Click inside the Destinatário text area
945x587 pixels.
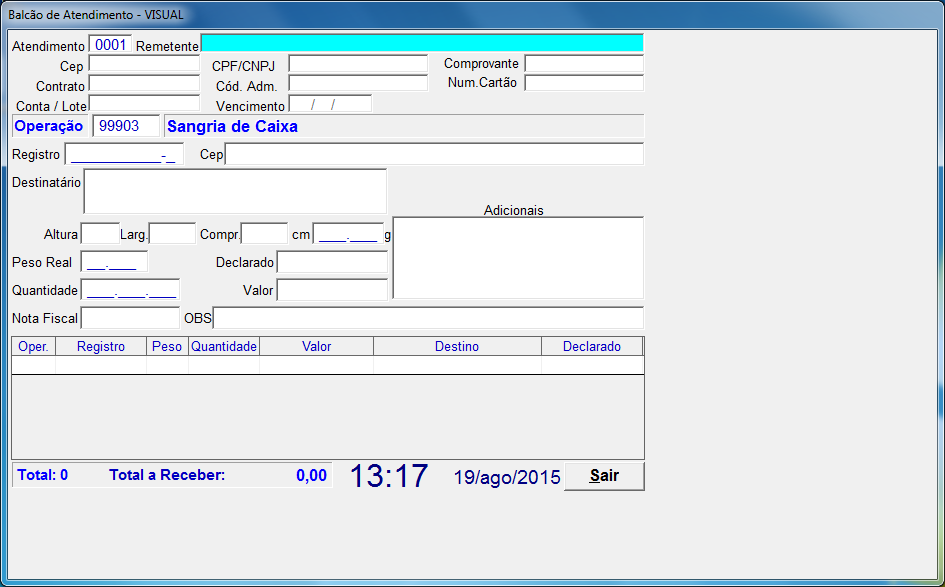(235, 191)
